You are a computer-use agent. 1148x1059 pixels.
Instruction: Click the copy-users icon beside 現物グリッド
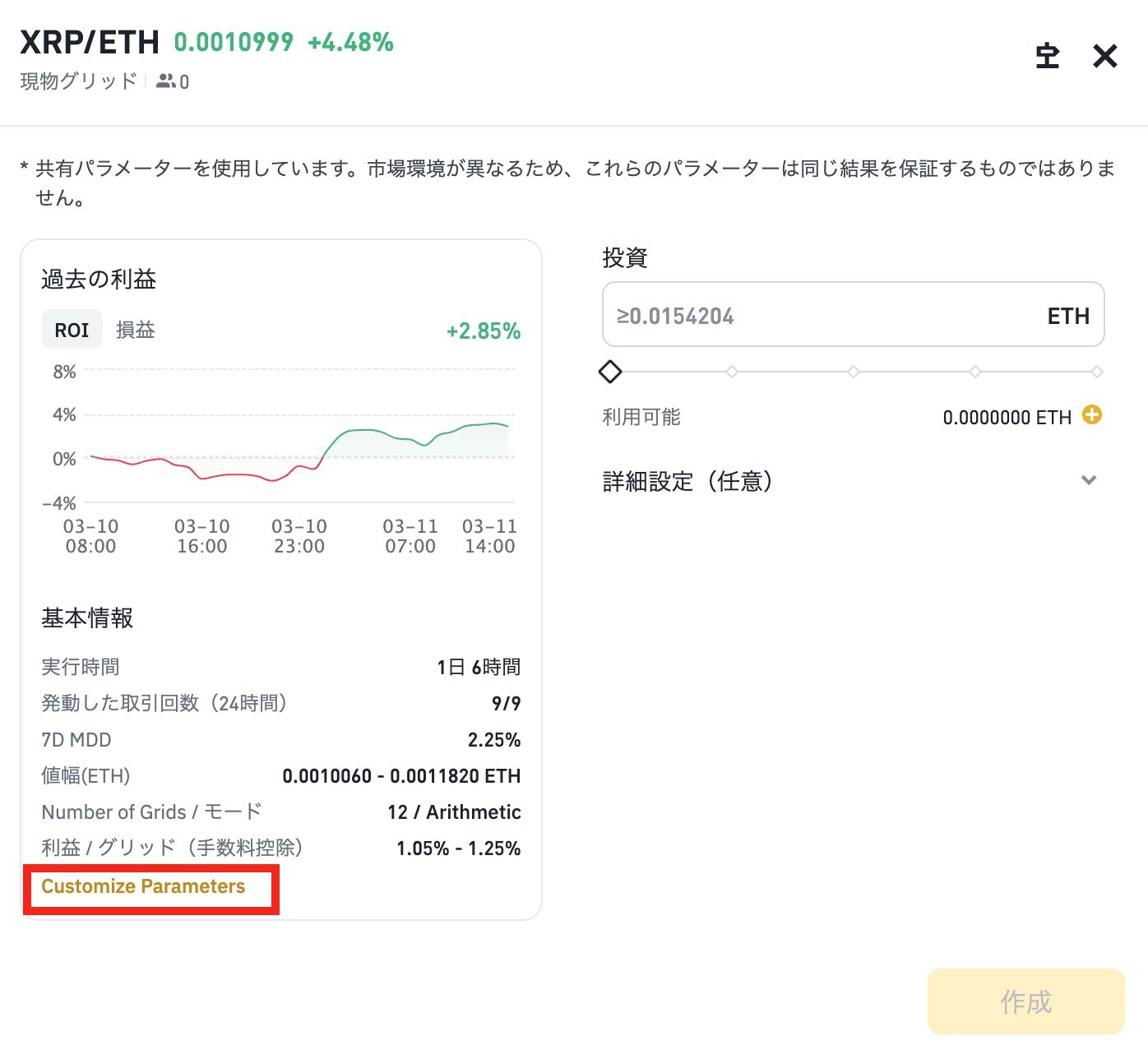166,81
